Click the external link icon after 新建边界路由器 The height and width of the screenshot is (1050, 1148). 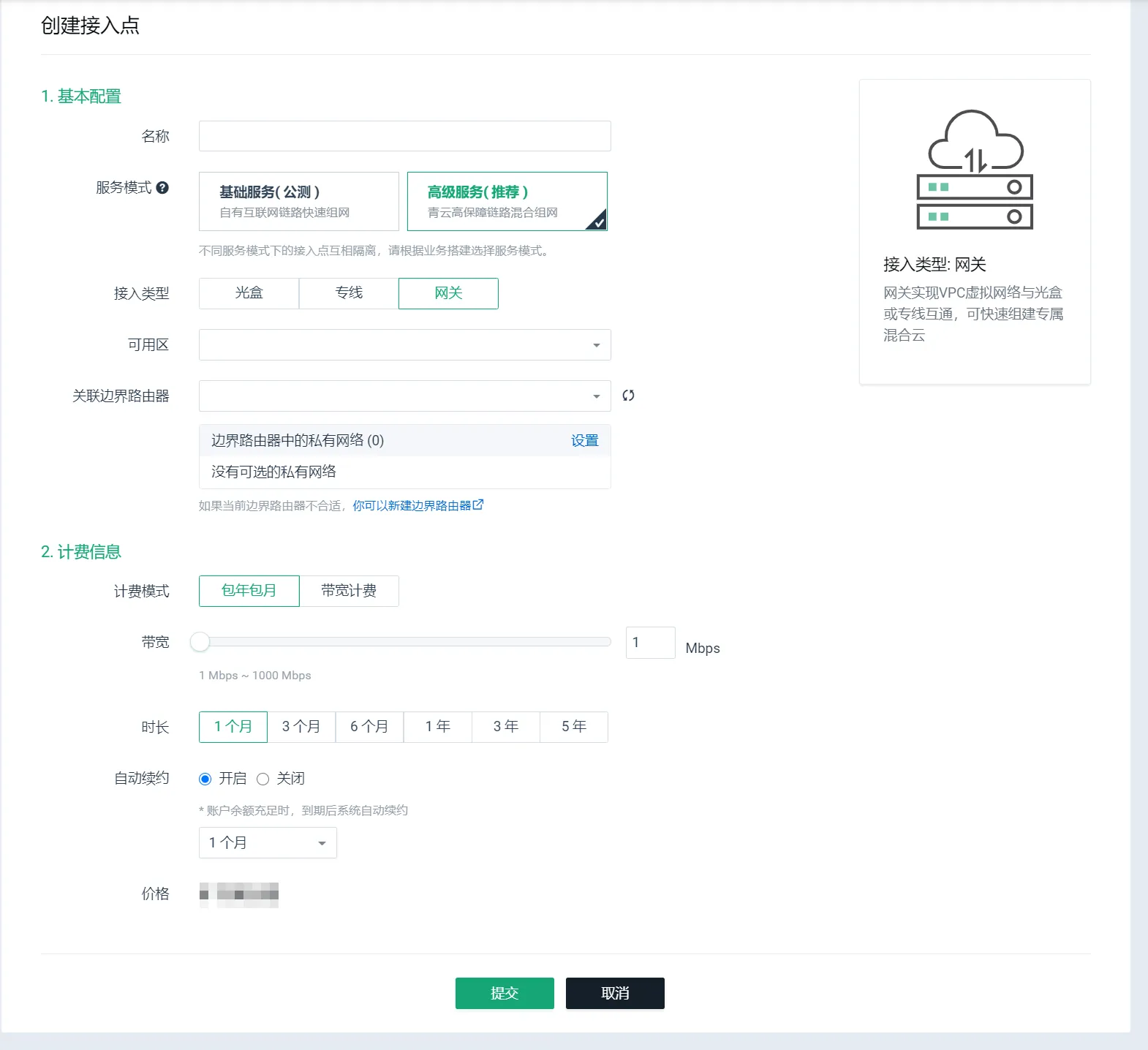tap(478, 505)
